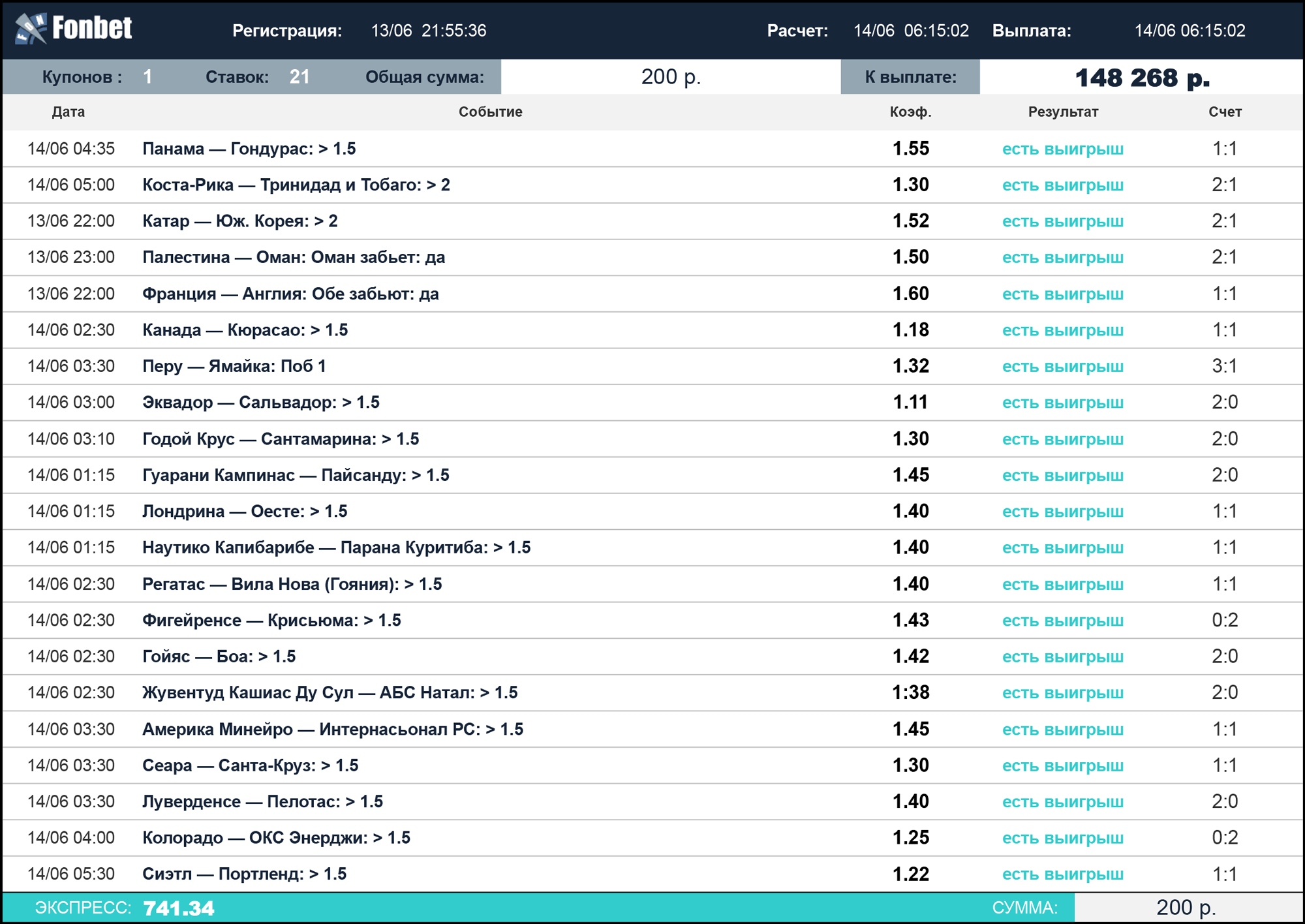The width and height of the screenshot is (1305, 924).
Task: Select the Панама — Гондурас event
Action: (249, 149)
